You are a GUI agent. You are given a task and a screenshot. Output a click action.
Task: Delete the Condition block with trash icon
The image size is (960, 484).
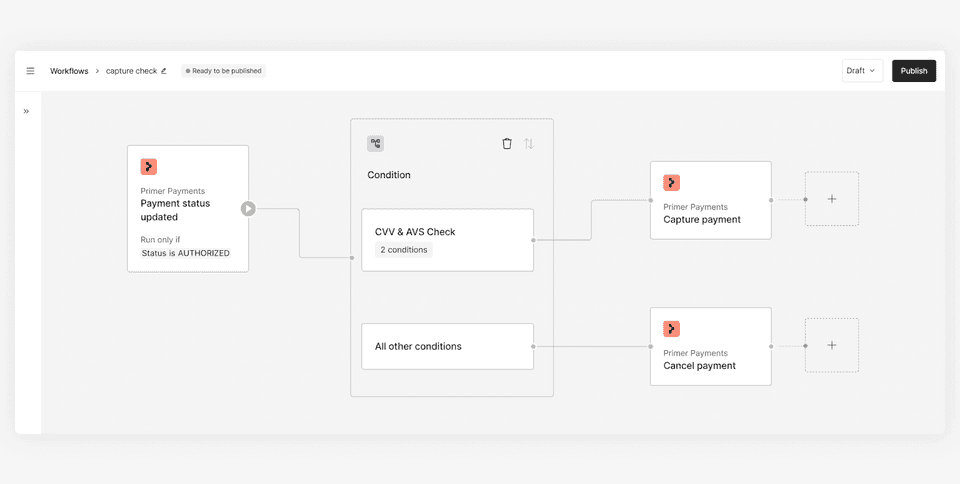click(507, 144)
